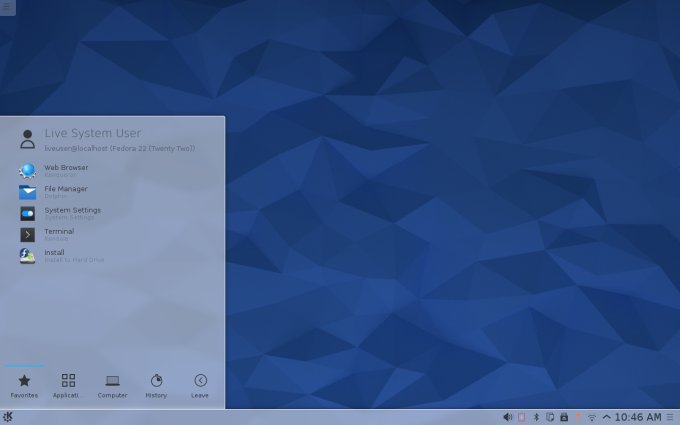This screenshot has width=680, height=425.
Task: Switch to the Applications tab
Action: pos(66,386)
